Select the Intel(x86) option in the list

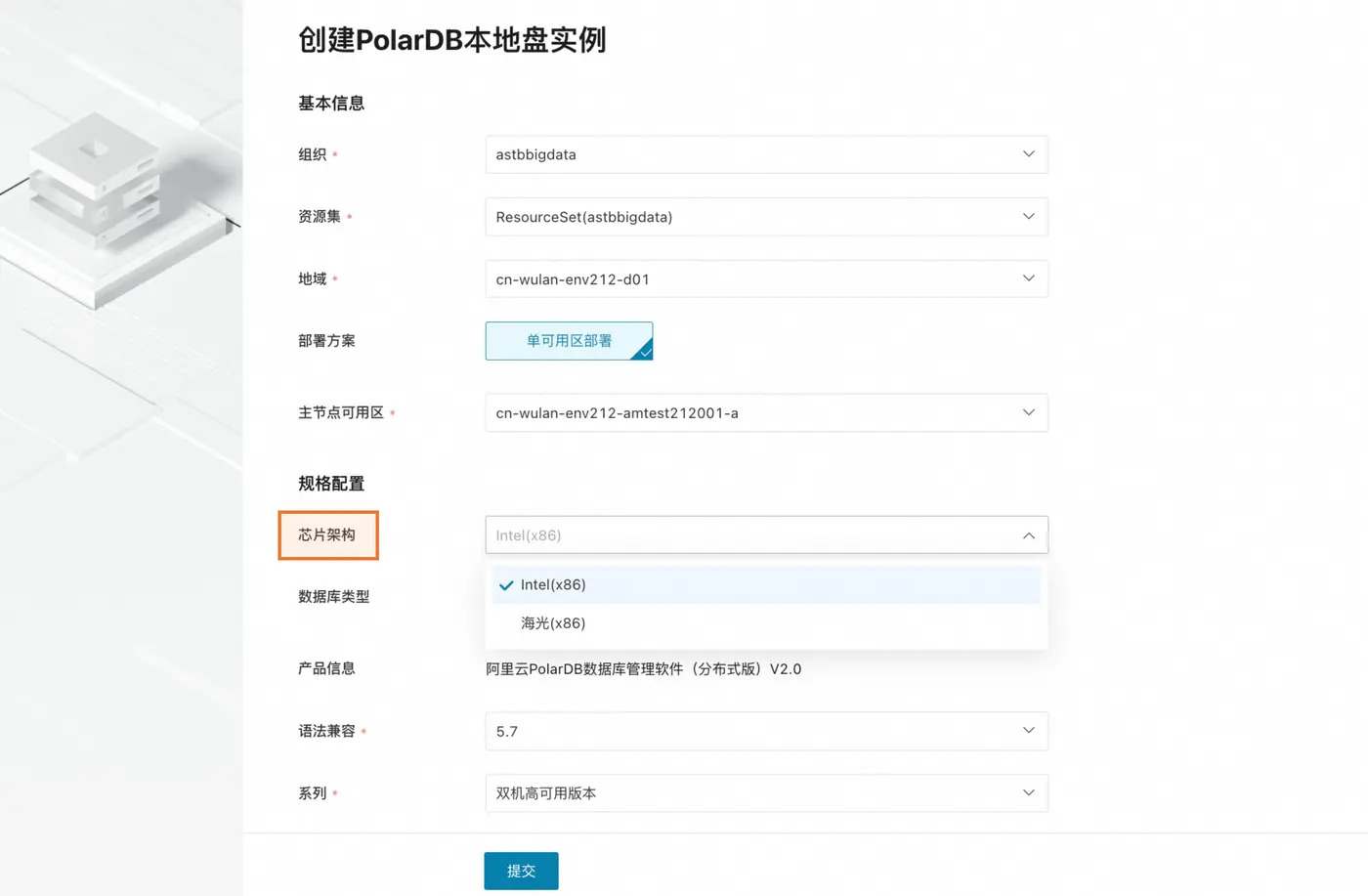pos(766,584)
